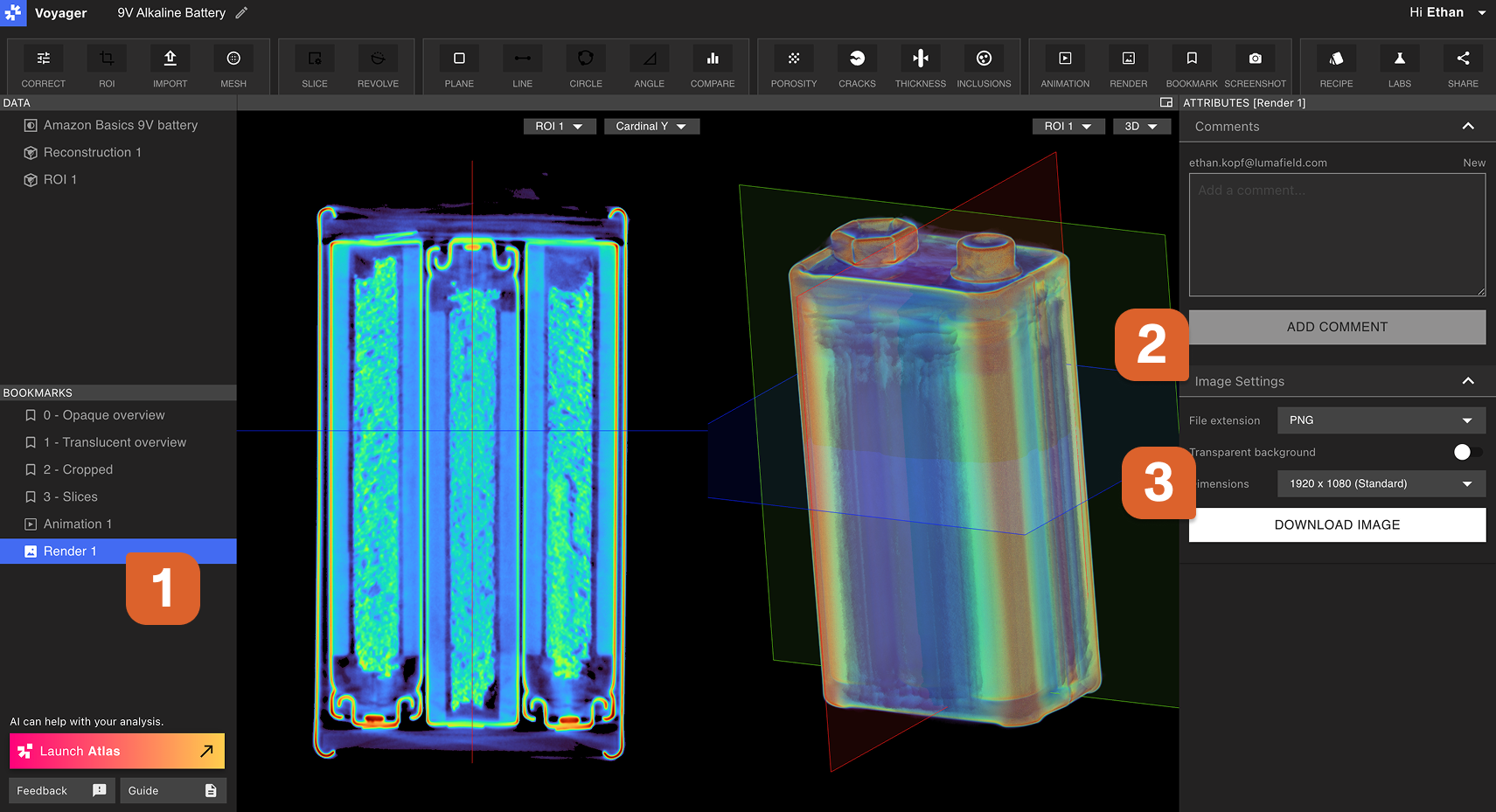1496x812 pixels.
Task: Click the pencil icon to rename project
Action: click(x=241, y=13)
